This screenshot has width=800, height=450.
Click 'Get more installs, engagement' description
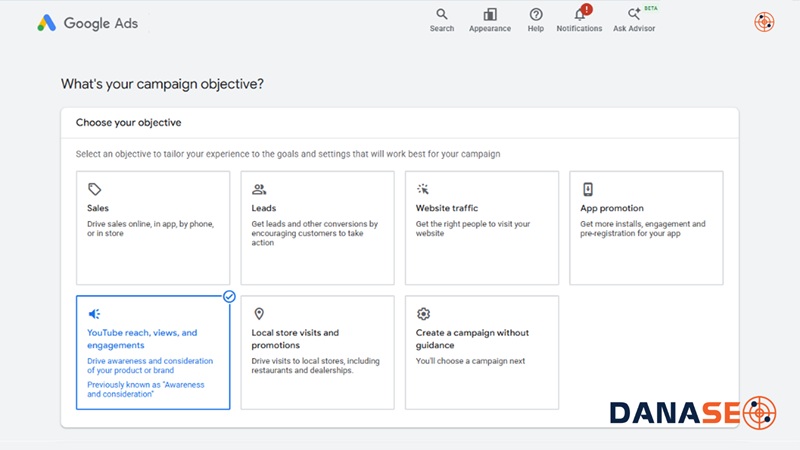642,229
